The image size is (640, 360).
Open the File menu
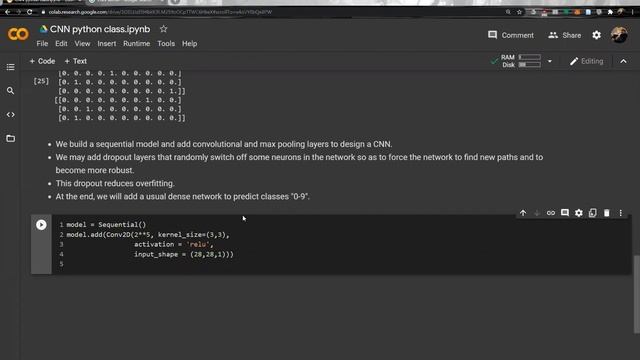42,44
